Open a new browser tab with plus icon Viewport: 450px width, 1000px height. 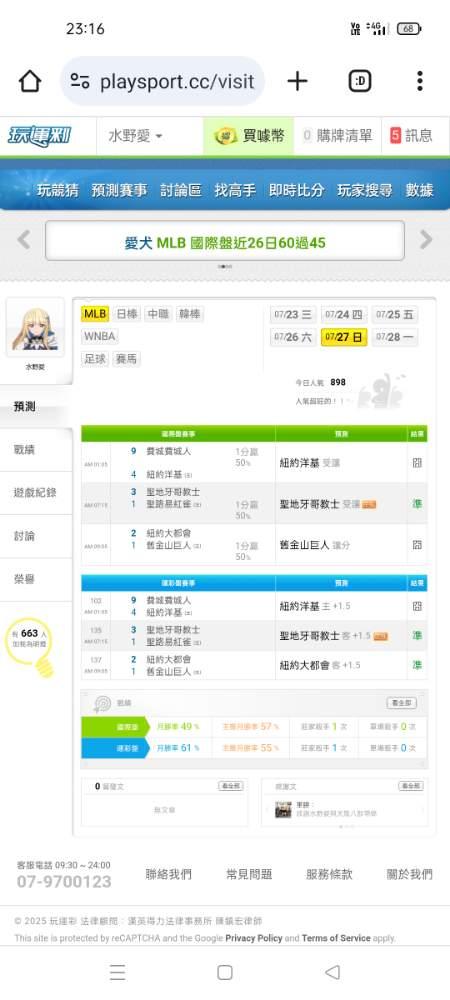tap(297, 81)
